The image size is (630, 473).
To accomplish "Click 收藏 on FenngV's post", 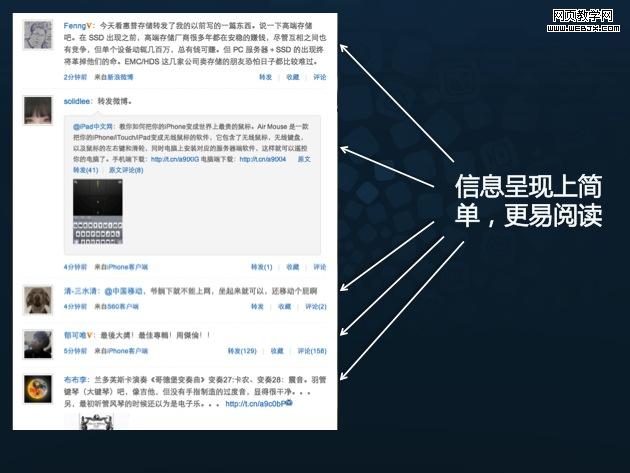I will 292,76.
